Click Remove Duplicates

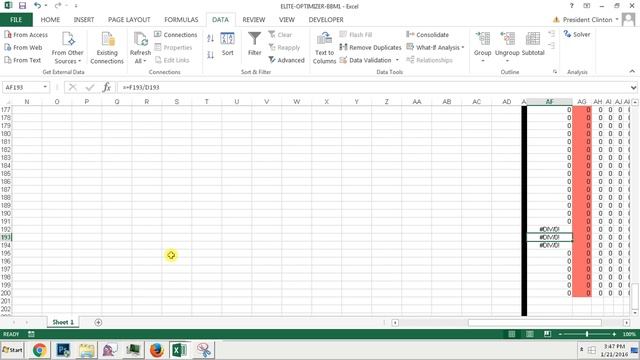coord(371,47)
